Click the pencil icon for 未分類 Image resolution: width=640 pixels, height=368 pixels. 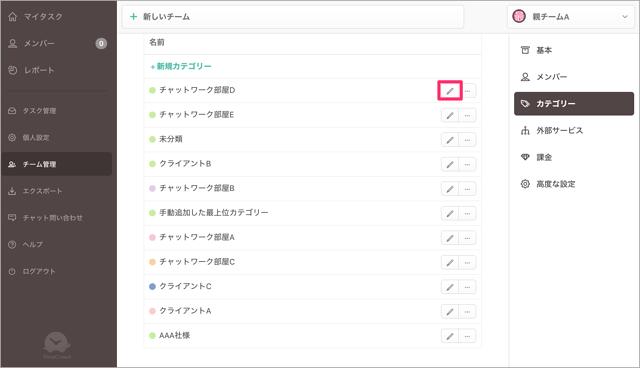click(x=450, y=140)
